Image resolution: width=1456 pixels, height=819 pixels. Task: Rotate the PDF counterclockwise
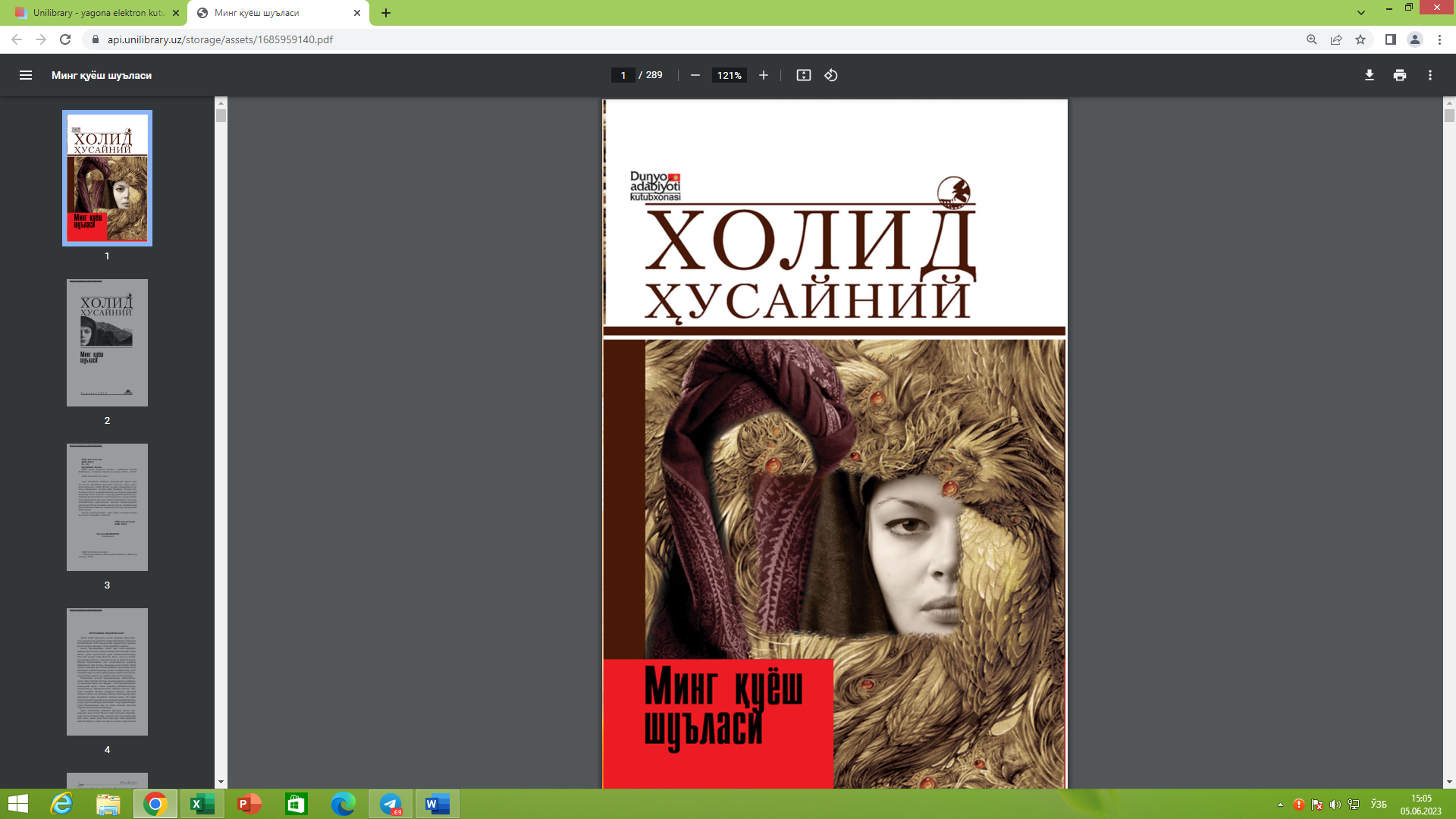point(830,75)
